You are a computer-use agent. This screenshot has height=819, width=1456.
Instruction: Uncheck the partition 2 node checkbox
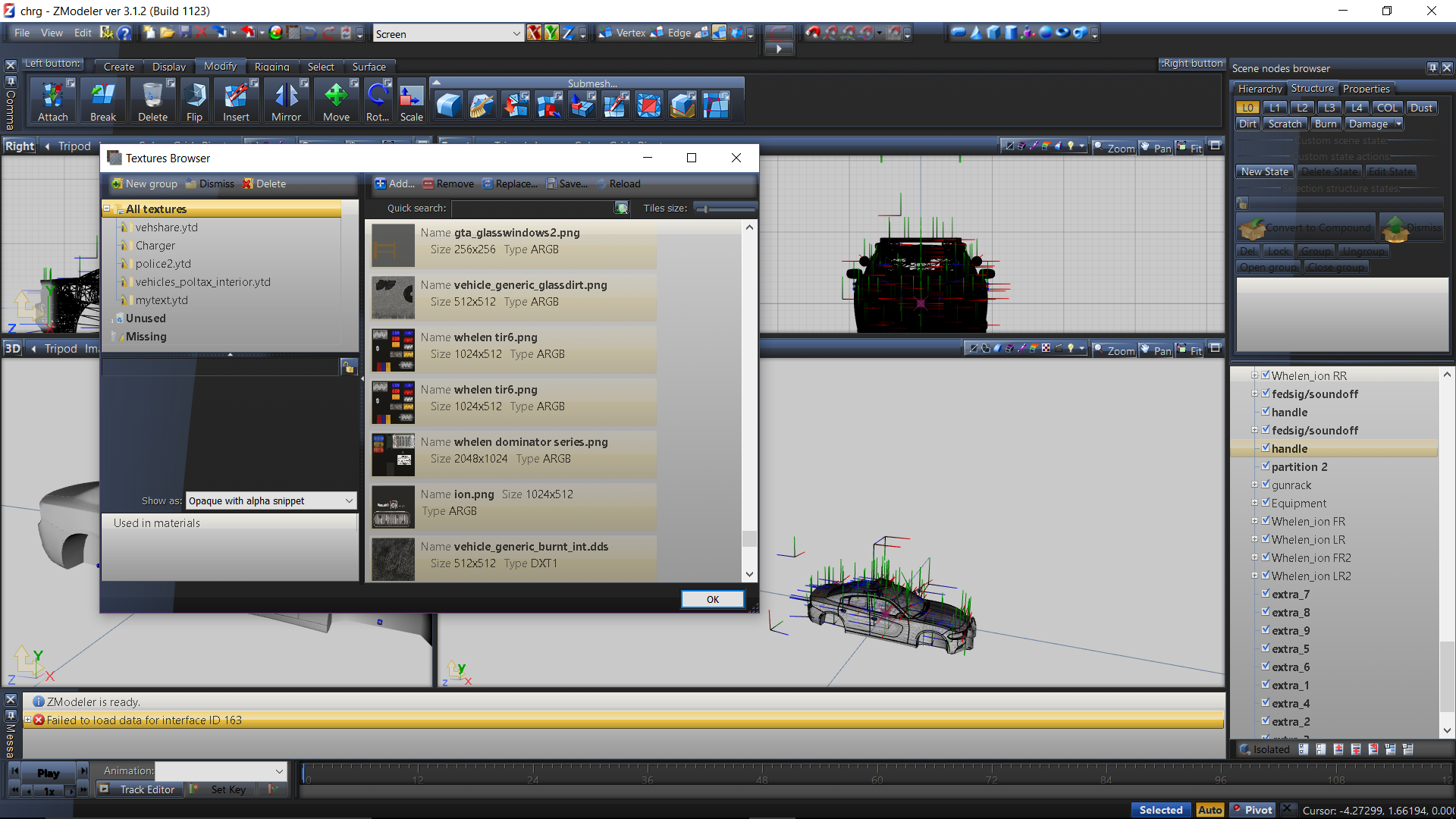[1266, 466]
